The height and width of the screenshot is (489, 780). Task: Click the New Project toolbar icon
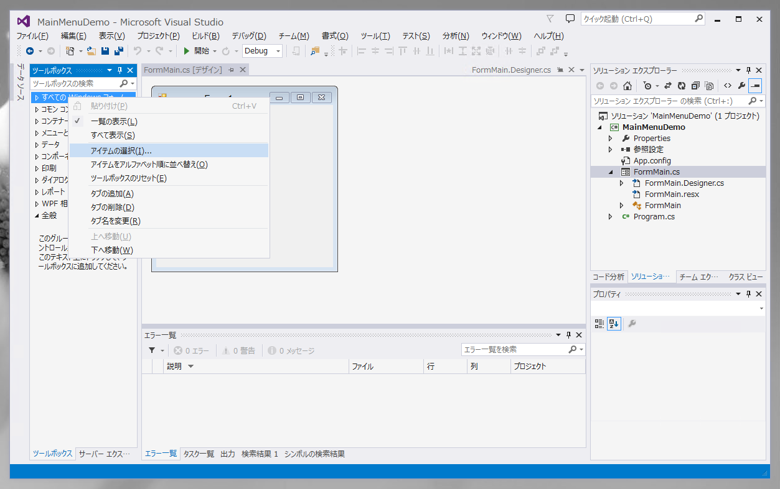coord(70,51)
